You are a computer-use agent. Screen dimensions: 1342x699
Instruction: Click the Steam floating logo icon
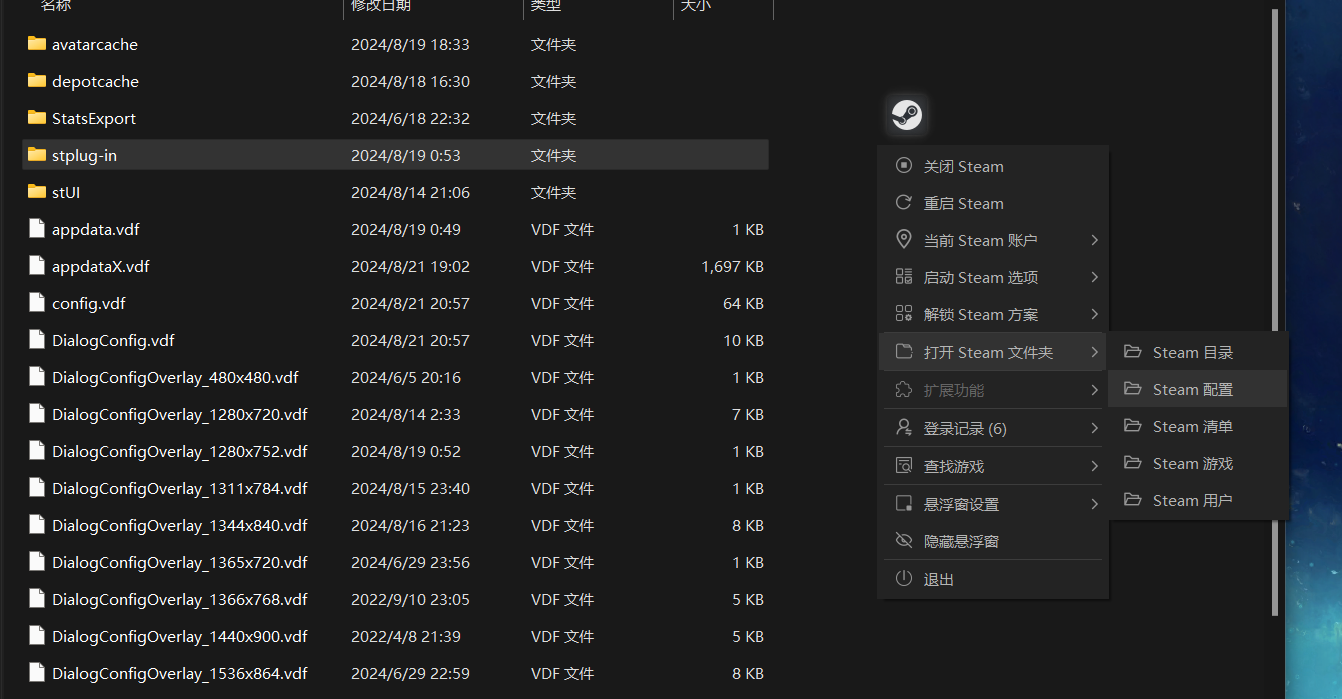click(906, 115)
